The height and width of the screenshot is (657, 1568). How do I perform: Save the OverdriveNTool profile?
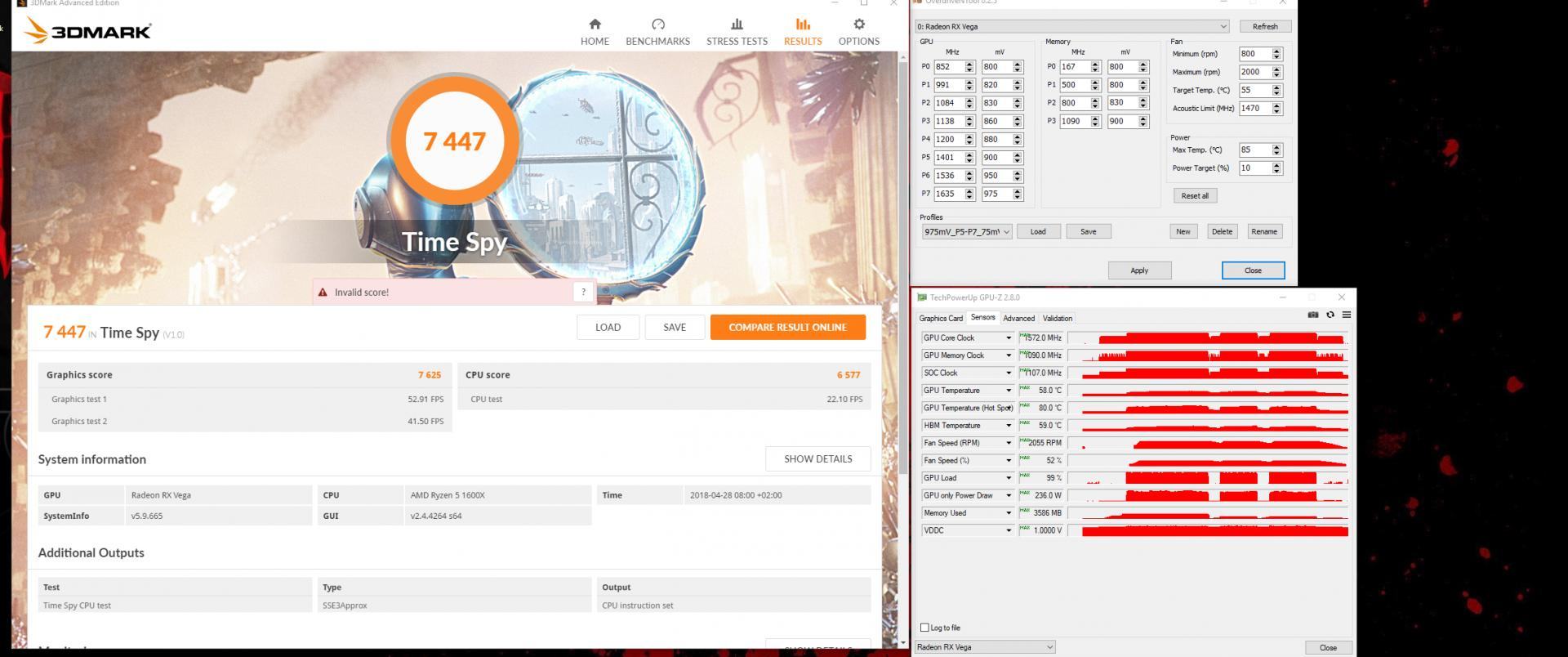click(x=1089, y=232)
